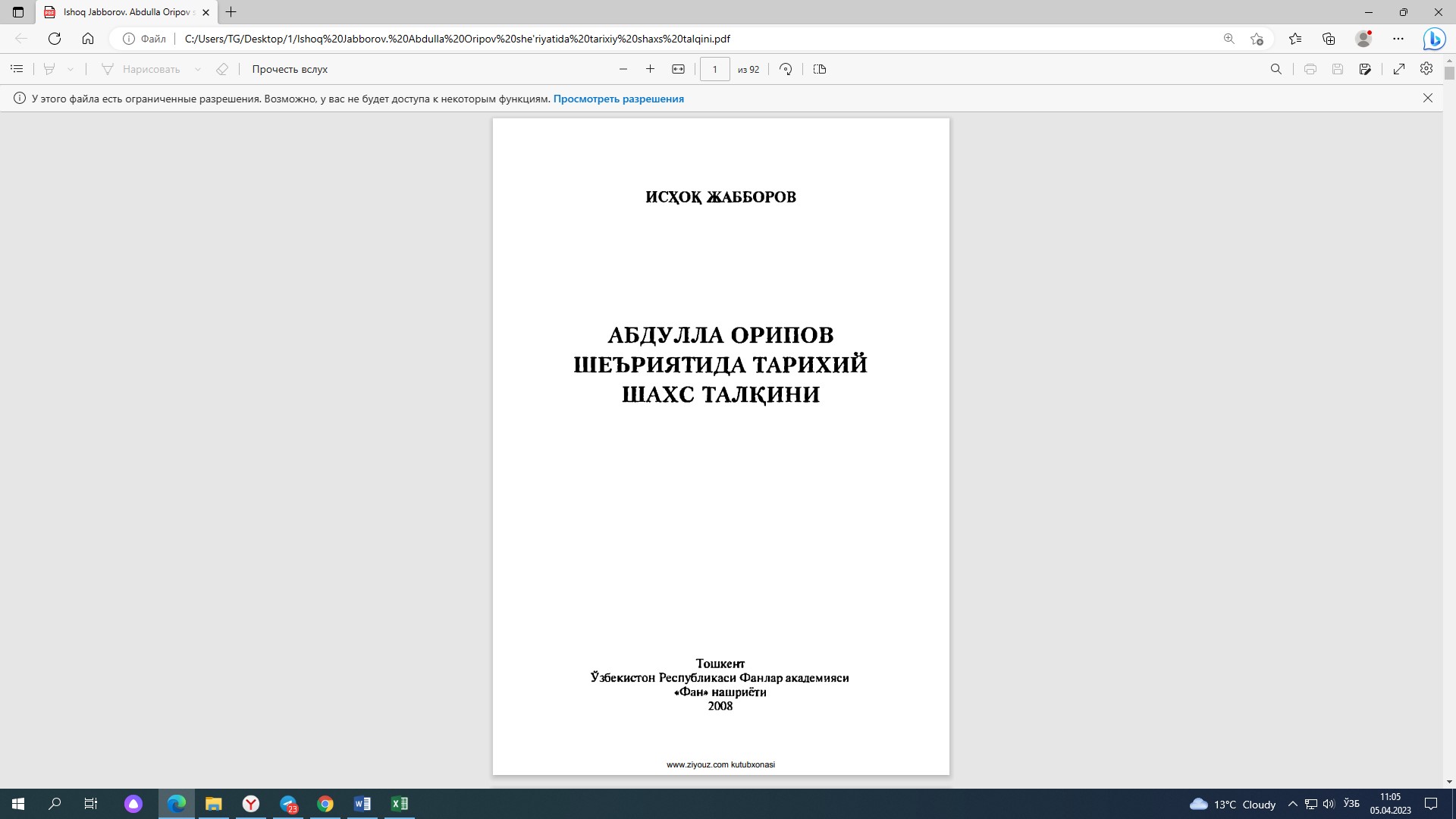This screenshot has height=819, width=1456.
Task: Zoom in on the document
Action: point(650,69)
